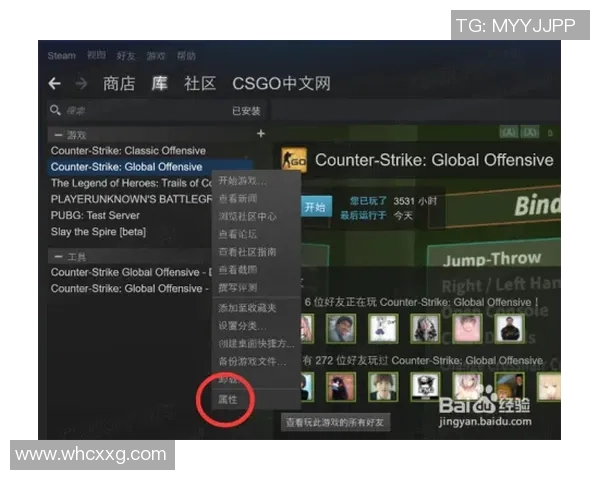Viewport: 600px width, 480px height.
Task: Click the Jump-Throw banner text
Action: tap(492, 259)
